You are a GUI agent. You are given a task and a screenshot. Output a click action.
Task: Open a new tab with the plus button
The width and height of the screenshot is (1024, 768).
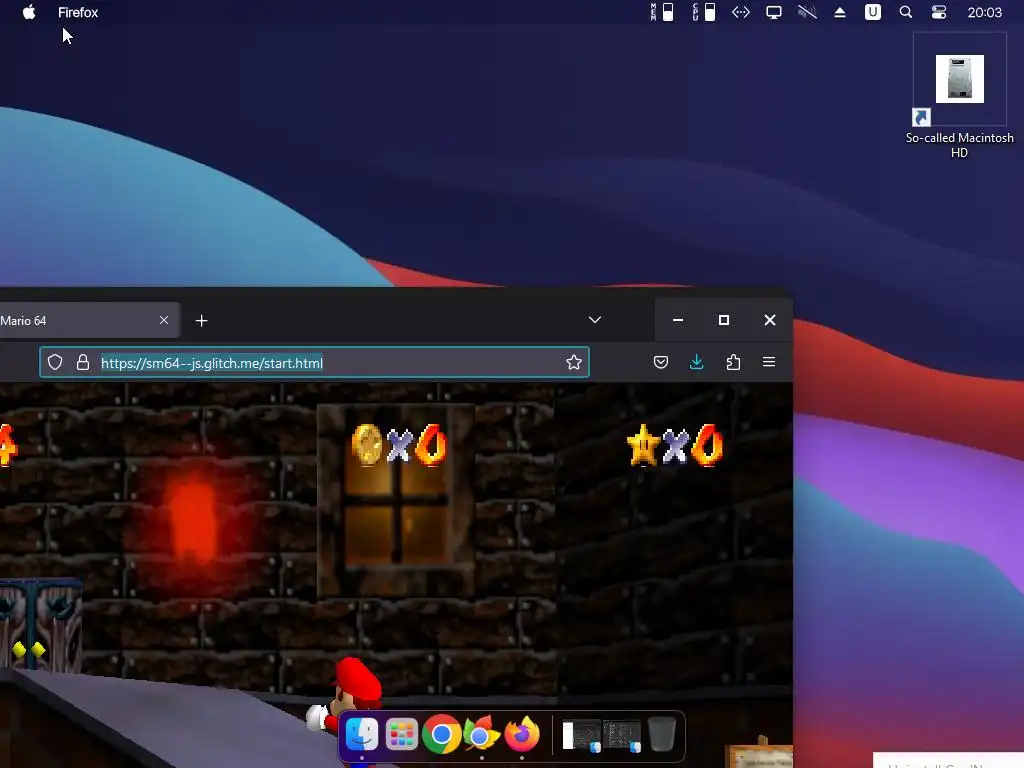tap(201, 321)
